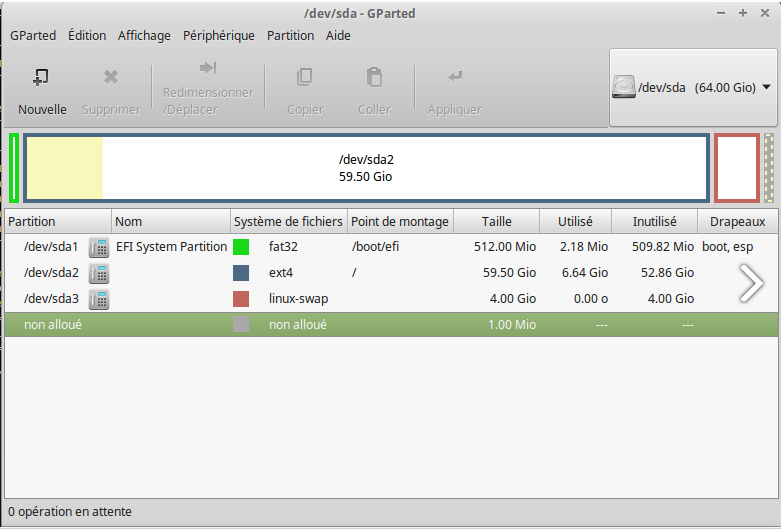Click the Inutilisé column header
Image resolution: width=781 pixels, height=529 pixels.
click(x=654, y=221)
